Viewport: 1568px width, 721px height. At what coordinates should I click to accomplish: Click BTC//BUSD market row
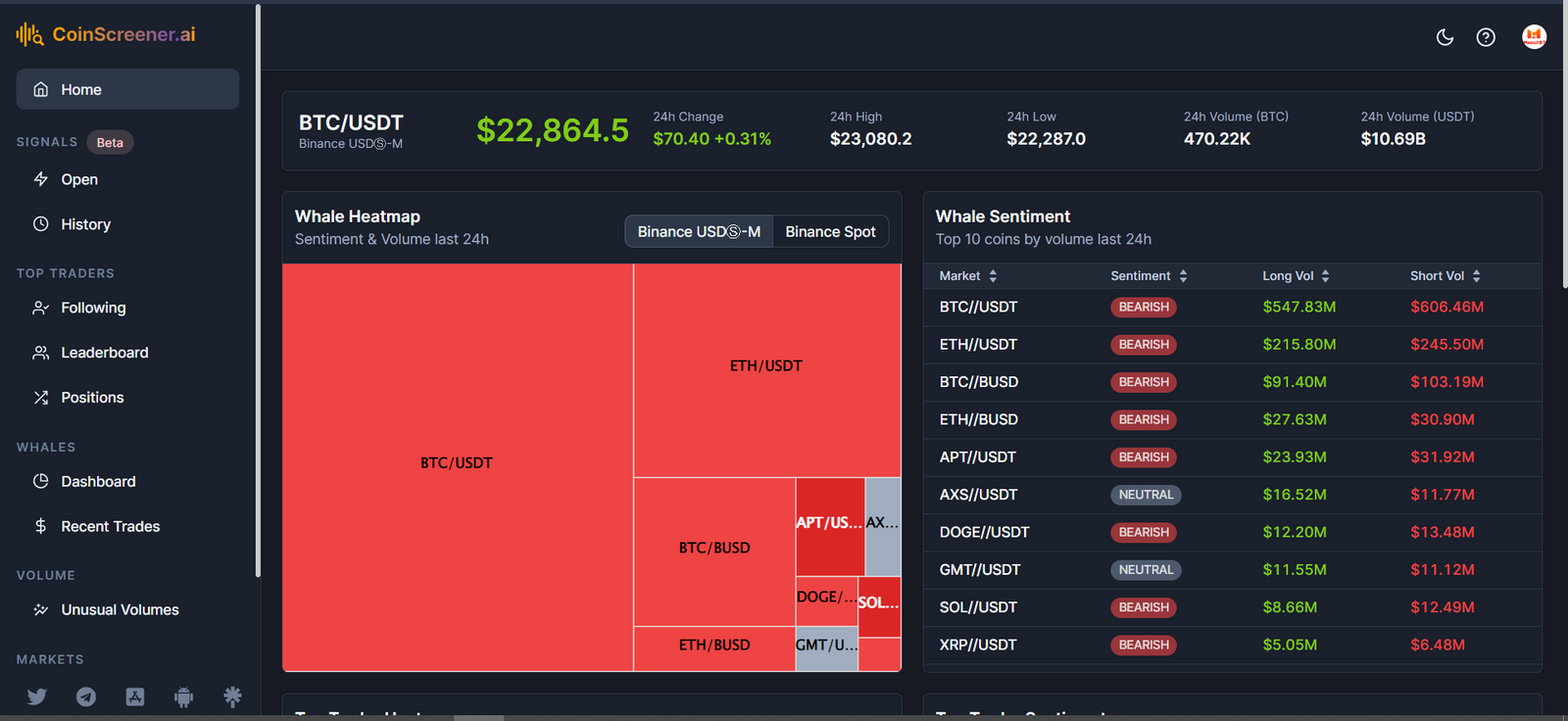(x=1233, y=382)
